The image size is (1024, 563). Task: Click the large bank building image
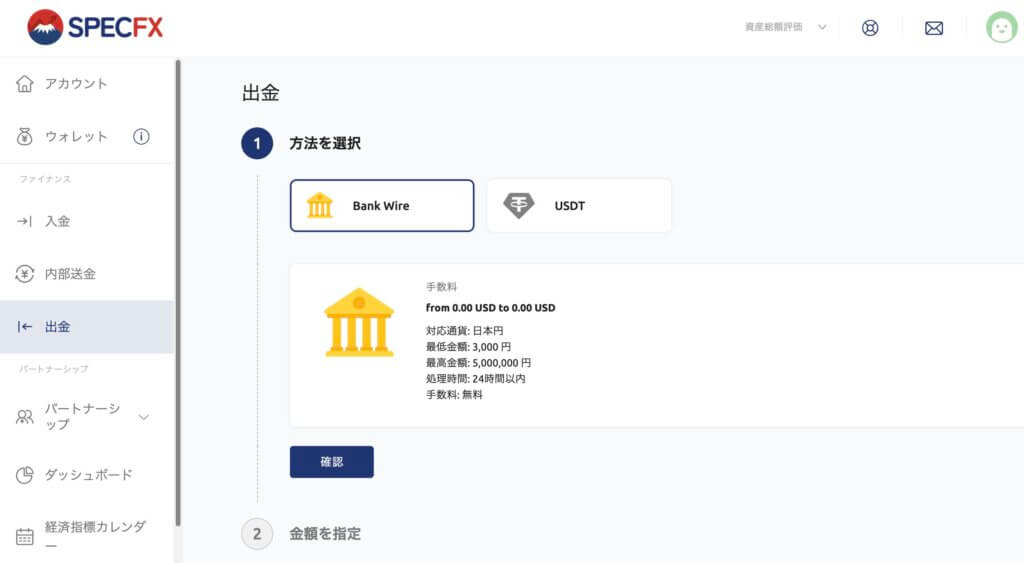coord(359,323)
